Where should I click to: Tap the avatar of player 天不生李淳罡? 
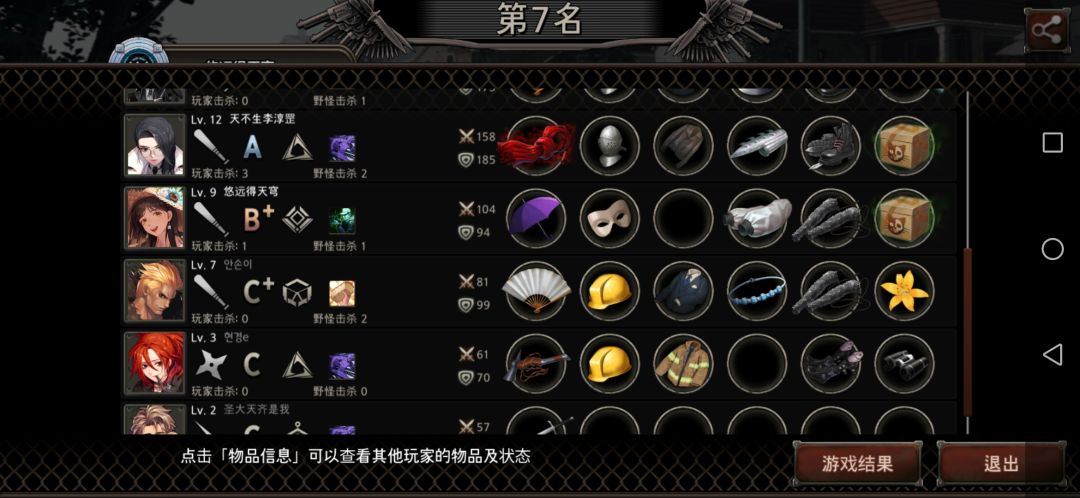tap(155, 145)
